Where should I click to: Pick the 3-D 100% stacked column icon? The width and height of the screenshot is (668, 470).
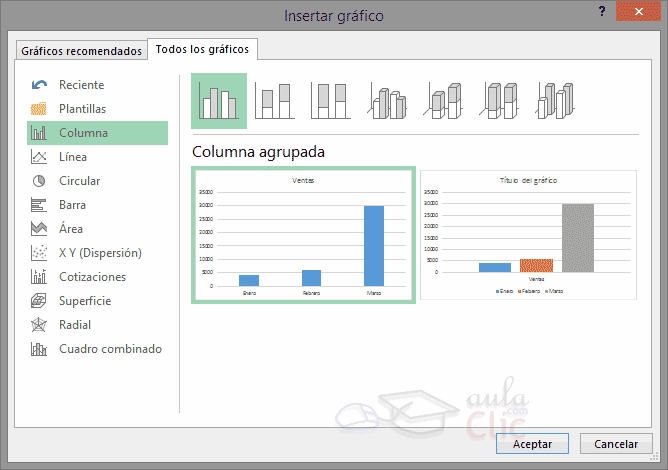[x=497, y=101]
